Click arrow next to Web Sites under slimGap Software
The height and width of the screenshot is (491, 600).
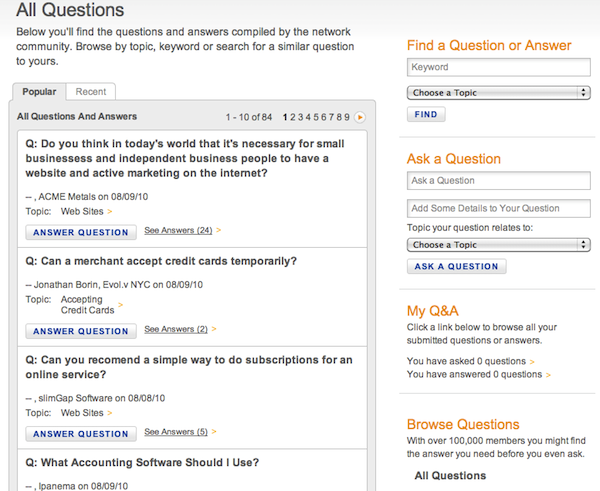110,413
